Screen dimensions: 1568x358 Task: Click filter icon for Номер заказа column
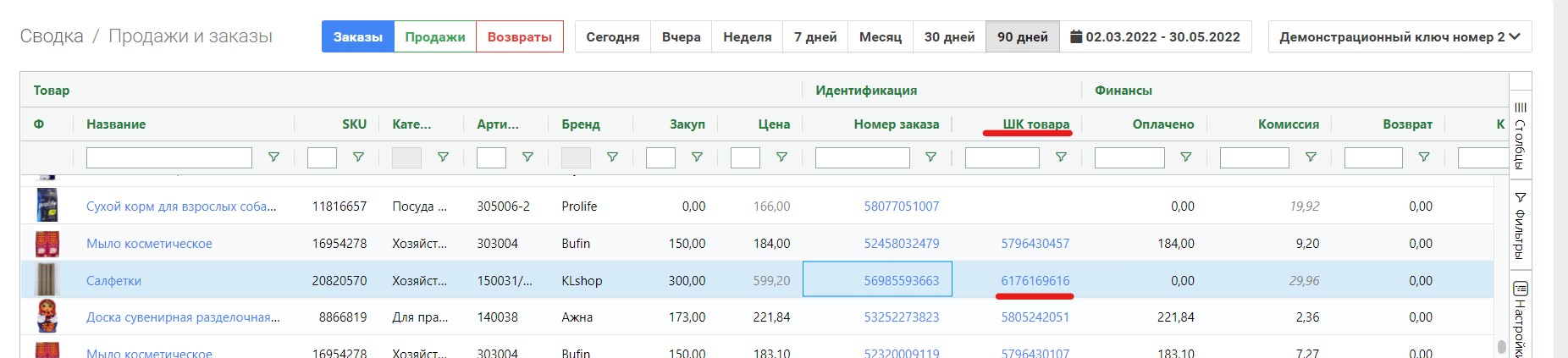[930, 157]
